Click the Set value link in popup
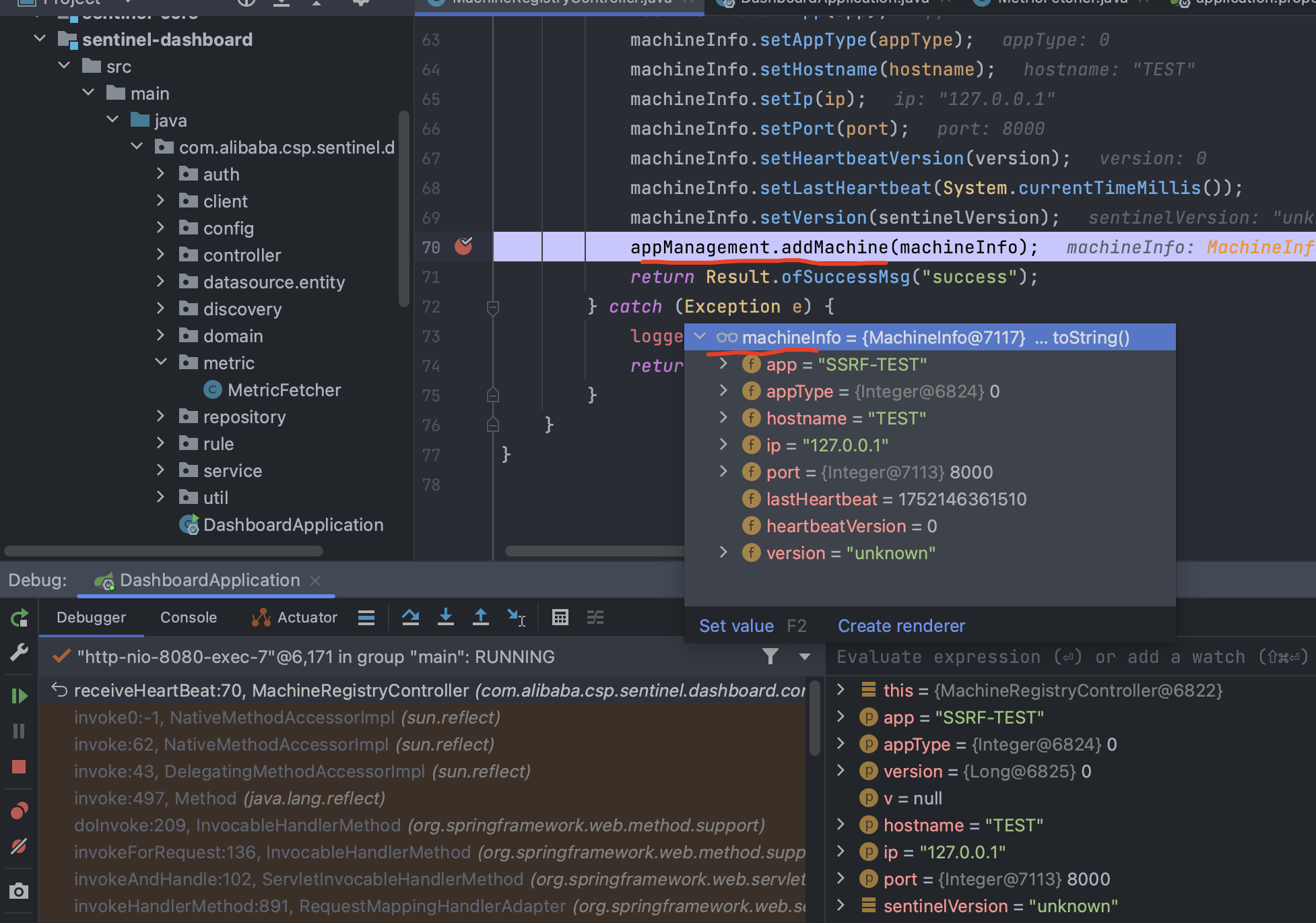The height and width of the screenshot is (923, 1316). (736, 626)
